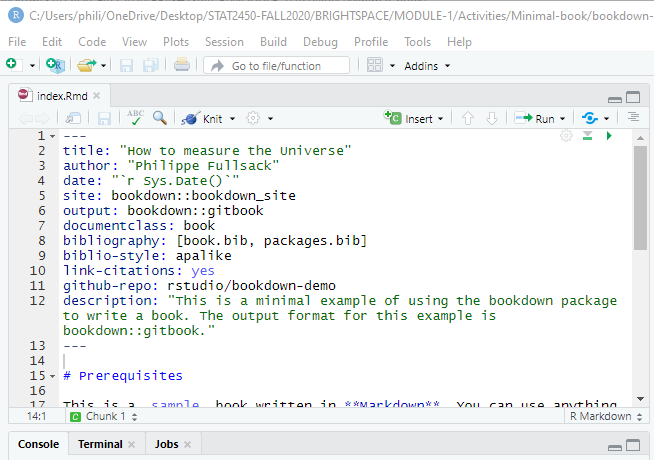Click the Run button

tap(535, 119)
